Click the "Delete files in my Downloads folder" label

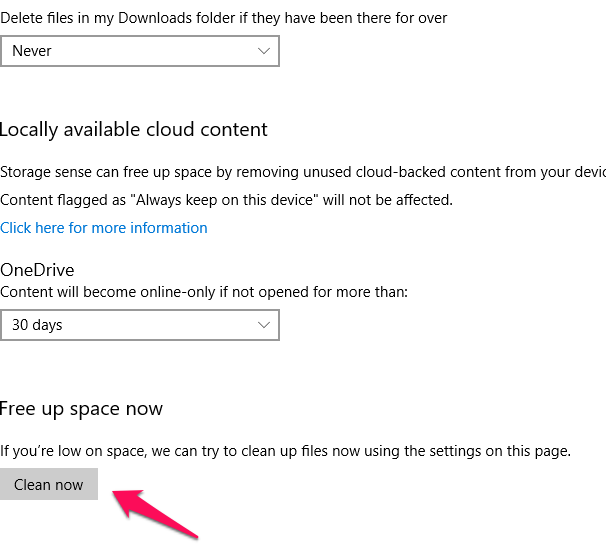223,18
